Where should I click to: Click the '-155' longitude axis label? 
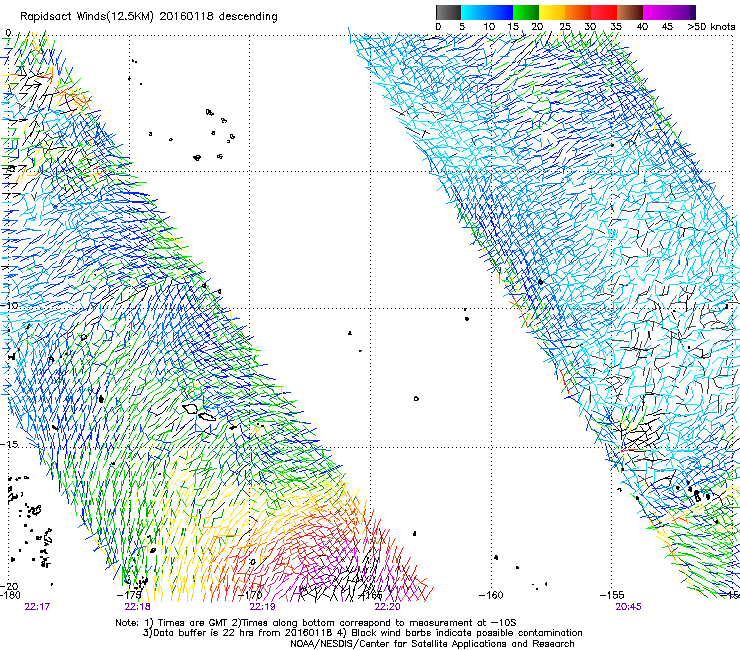pyautogui.click(x=612, y=595)
